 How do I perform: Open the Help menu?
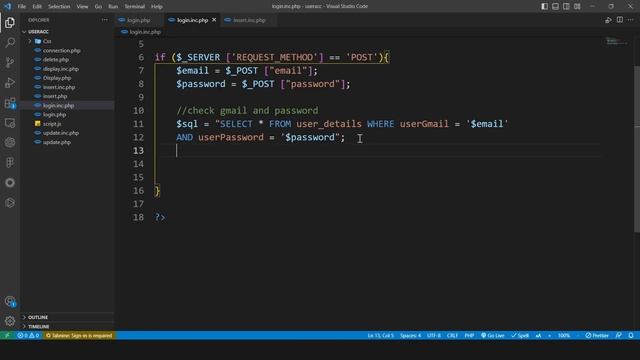157,7
